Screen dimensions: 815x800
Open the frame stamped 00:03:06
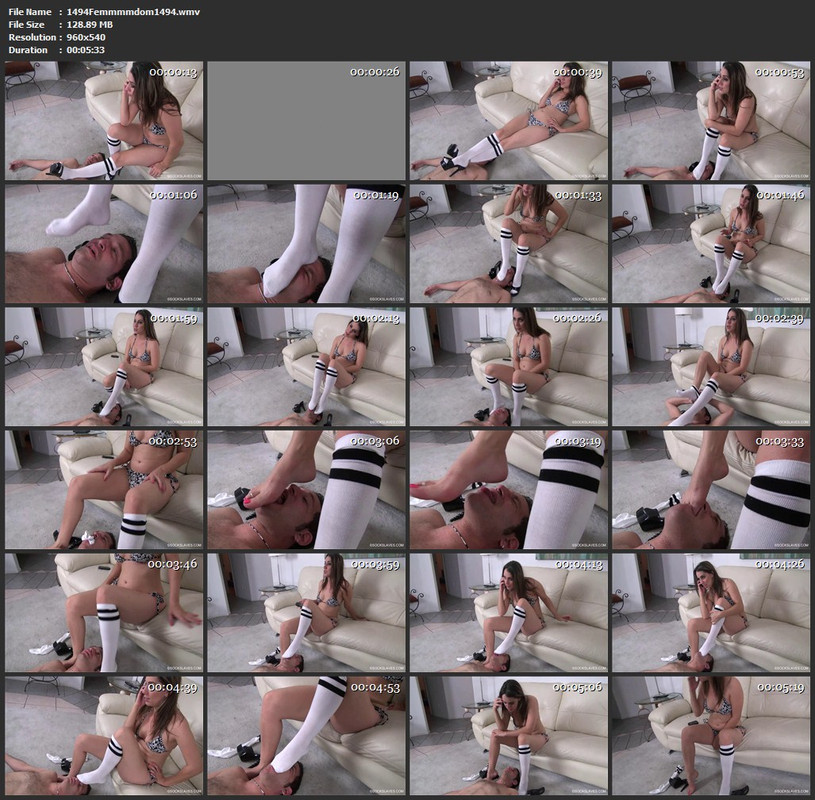click(x=306, y=490)
